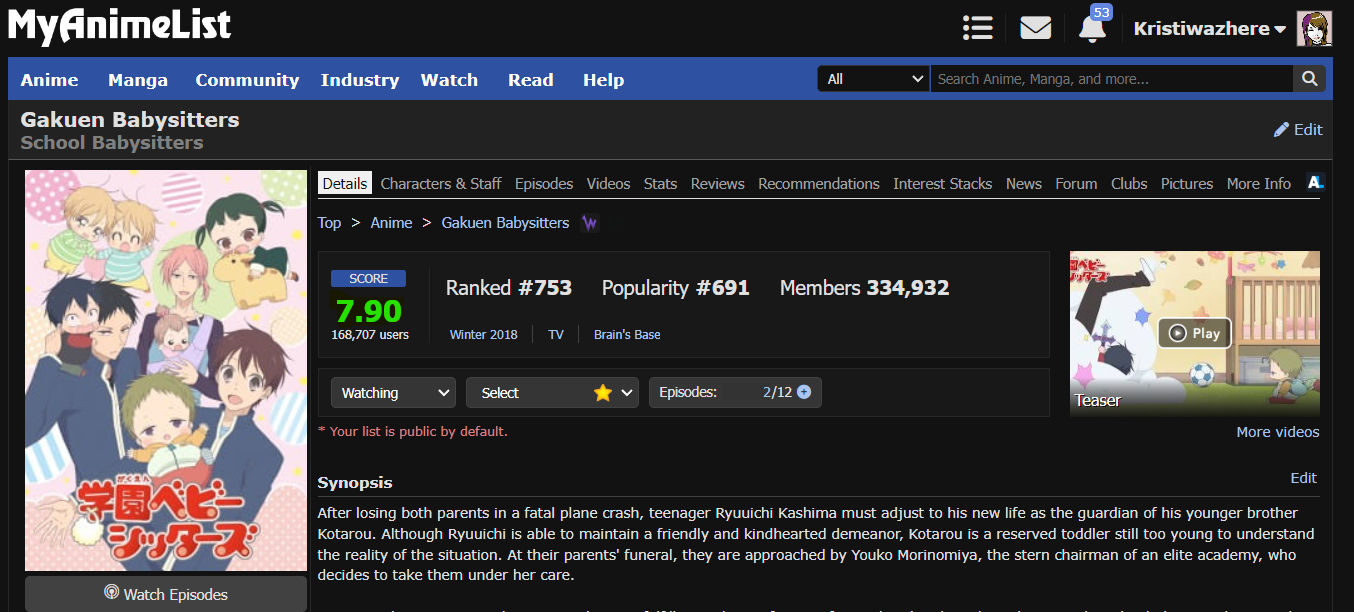Open the Help menu
This screenshot has height=612, width=1354.
(x=603, y=80)
